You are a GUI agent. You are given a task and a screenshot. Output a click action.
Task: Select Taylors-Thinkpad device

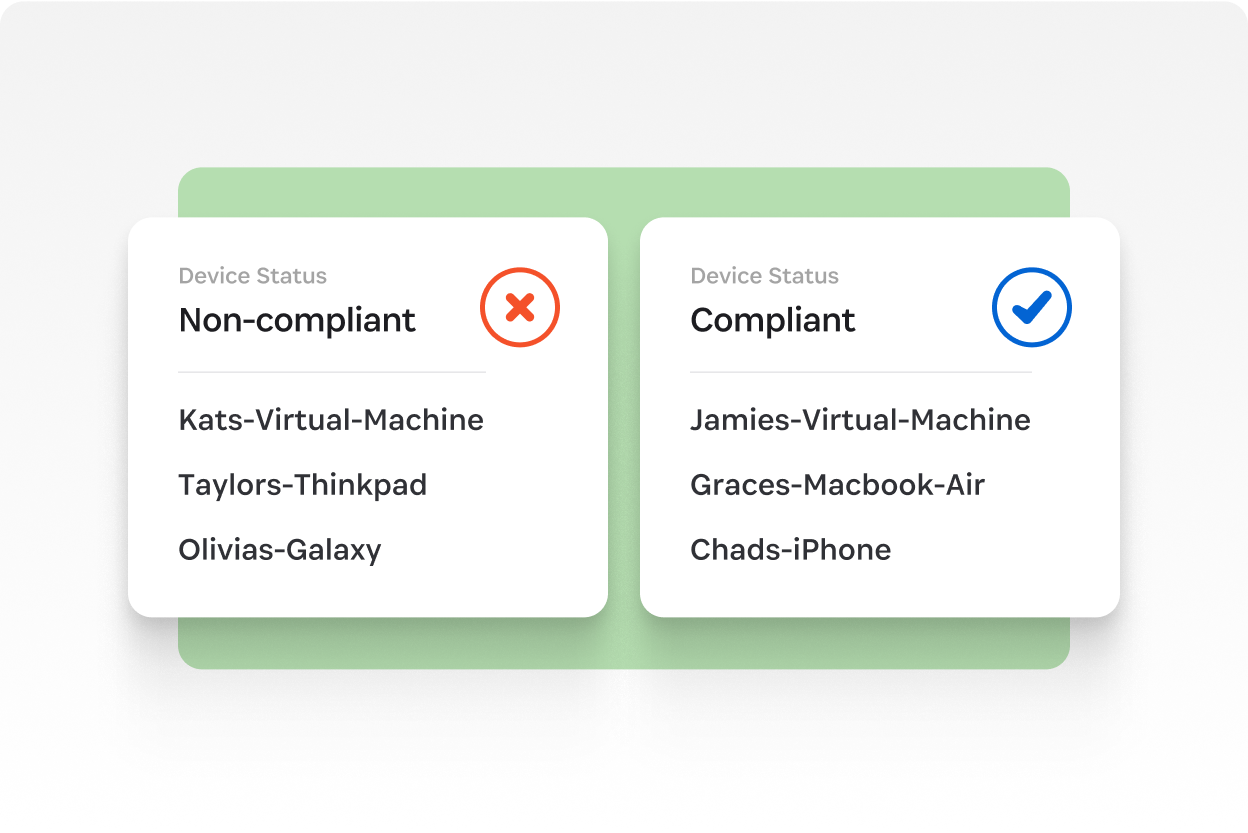[303, 485]
